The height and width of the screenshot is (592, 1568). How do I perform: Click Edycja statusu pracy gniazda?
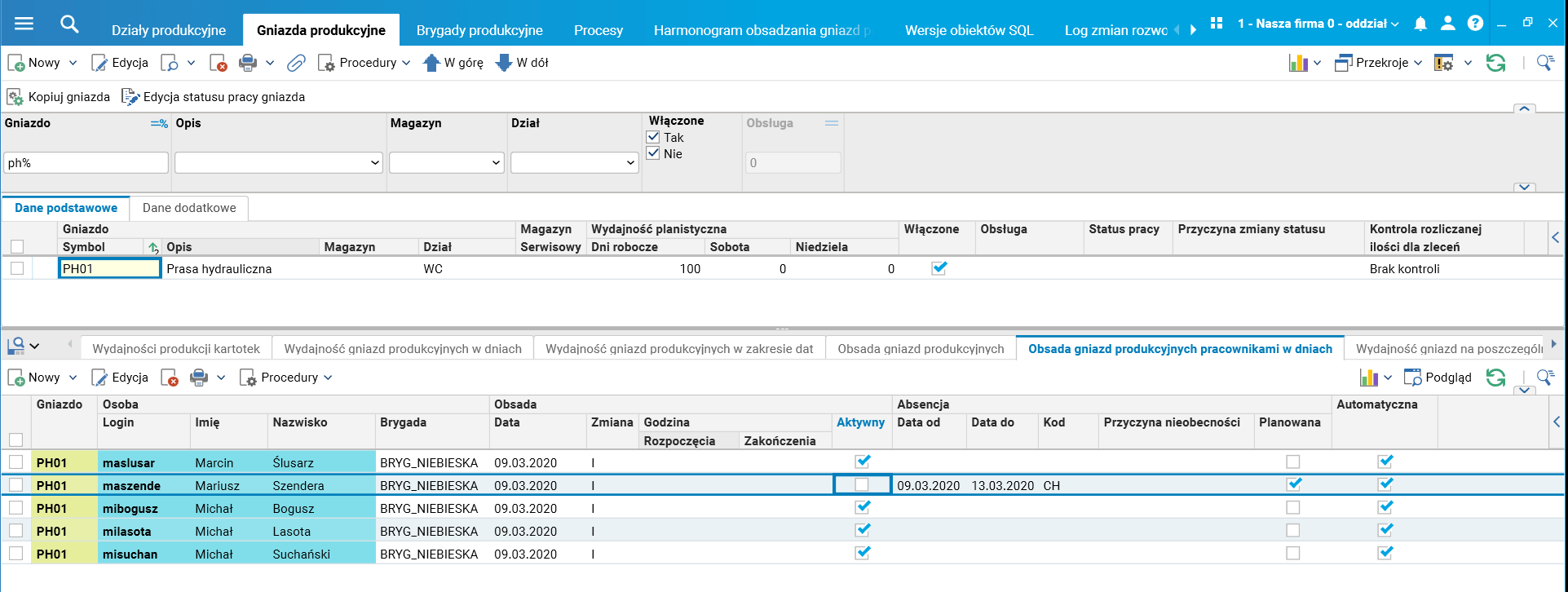(x=213, y=97)
